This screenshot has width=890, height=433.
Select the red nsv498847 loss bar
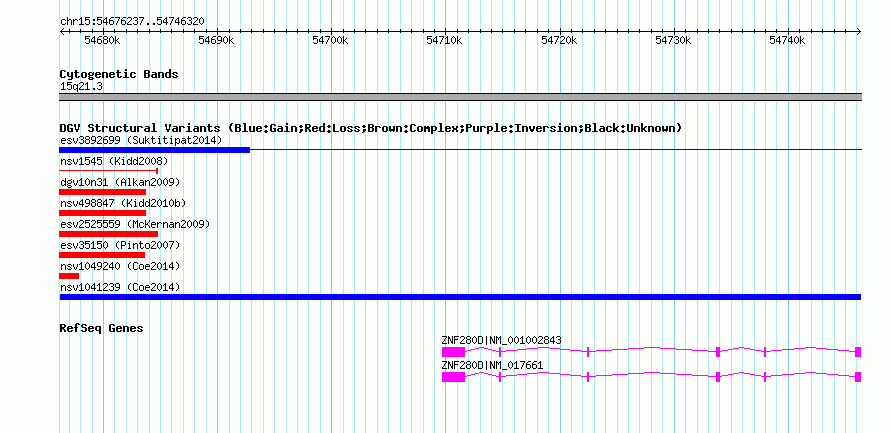click(102, 213)
